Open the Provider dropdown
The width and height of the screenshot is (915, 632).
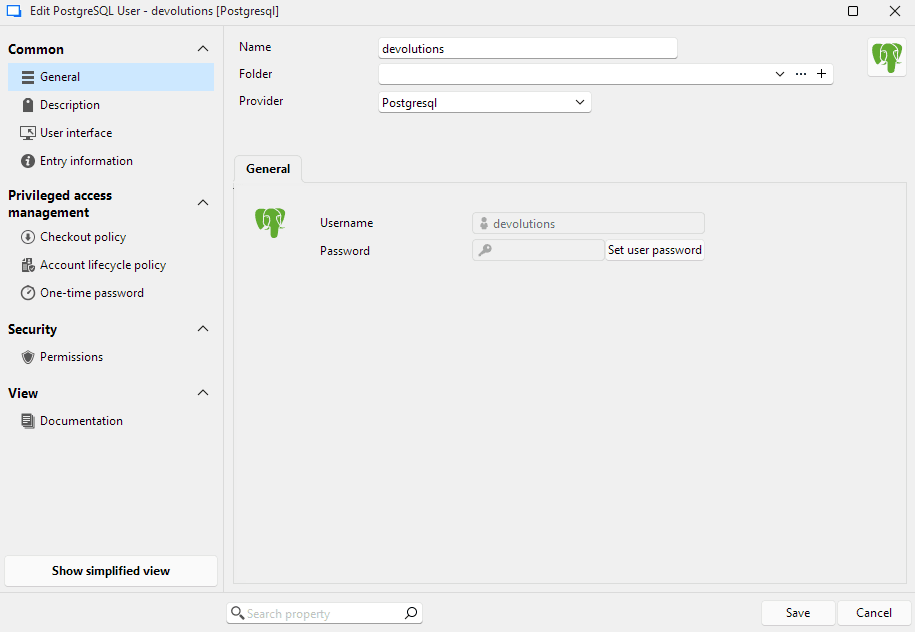[x=580, y=101]
